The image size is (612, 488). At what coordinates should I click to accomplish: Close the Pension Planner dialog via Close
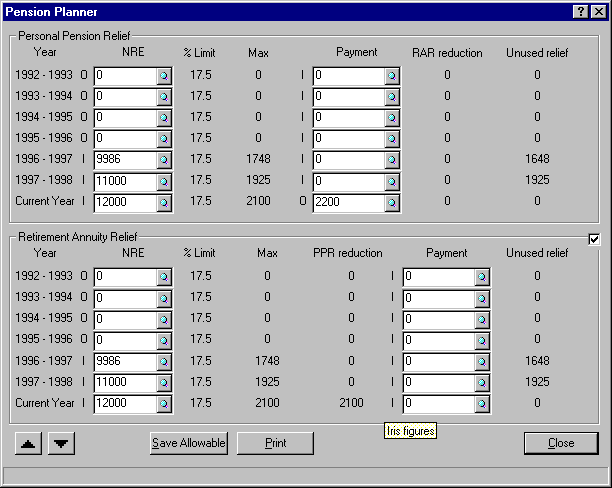click(561, 443)
